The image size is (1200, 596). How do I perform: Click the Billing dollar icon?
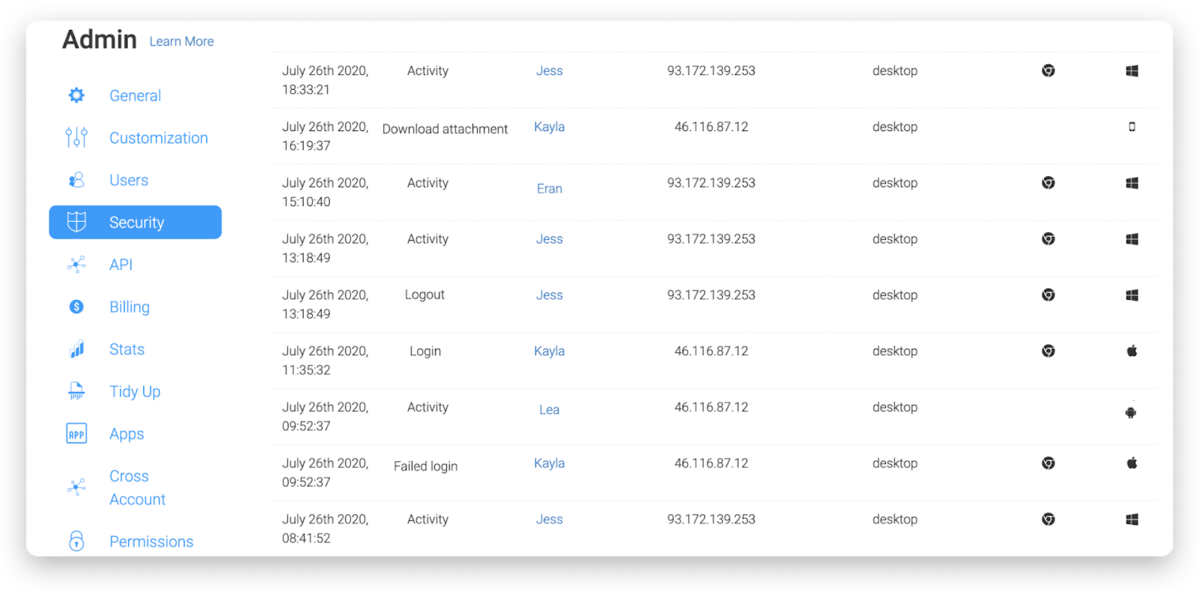tap(76, 307)
